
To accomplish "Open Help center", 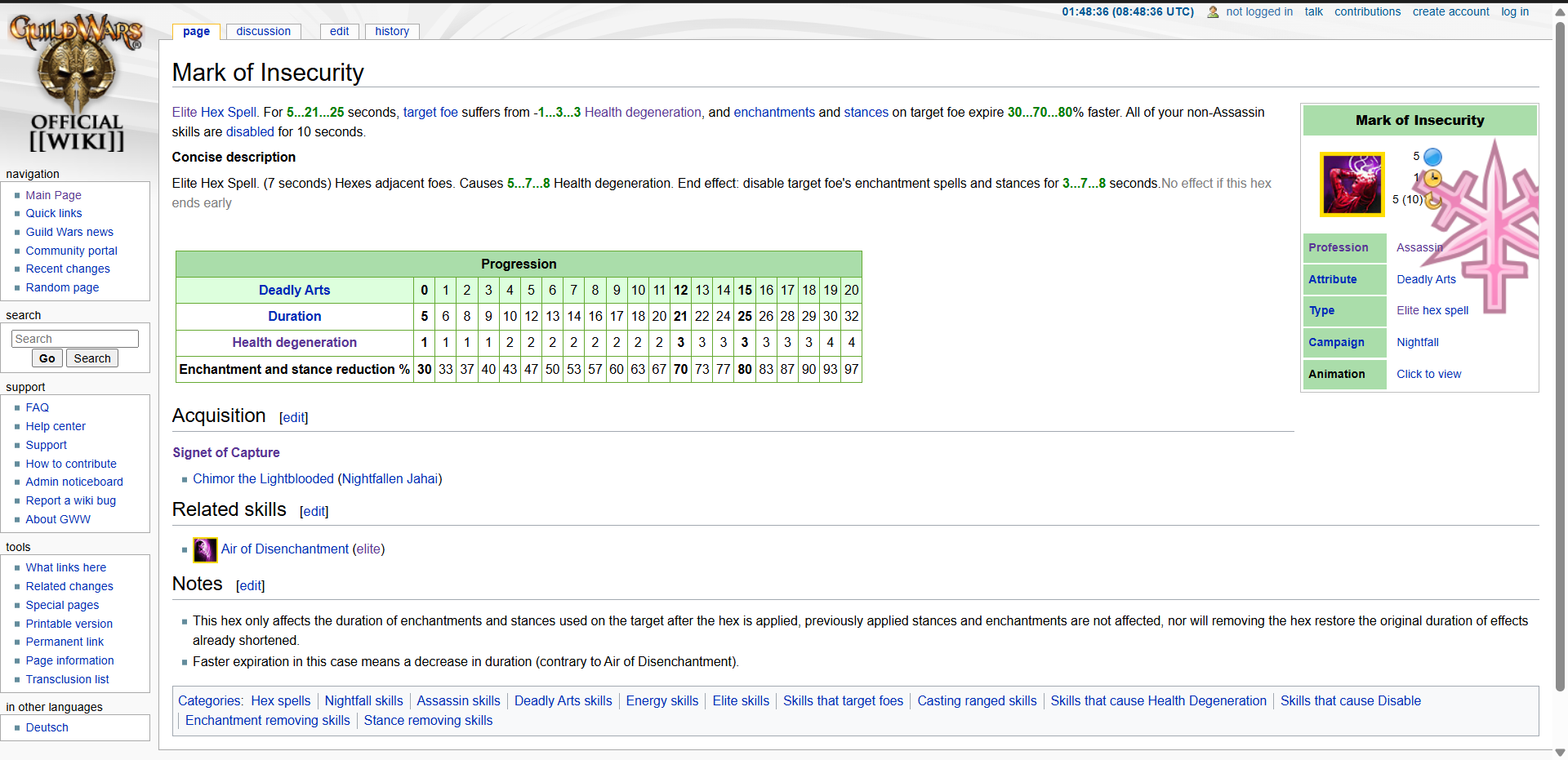I will point(56,426).
